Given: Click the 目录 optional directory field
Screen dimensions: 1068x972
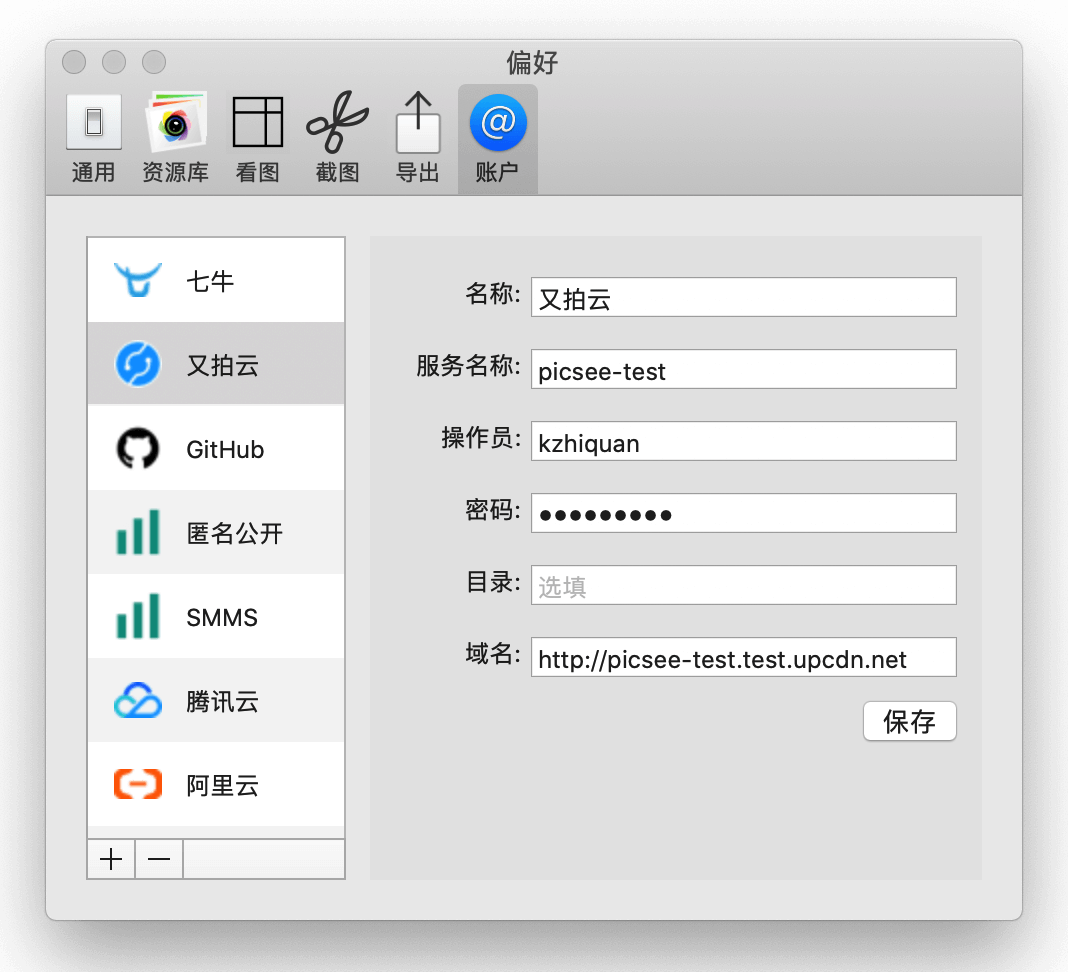Looking at the screenshot, I should (x=744, y=585).
